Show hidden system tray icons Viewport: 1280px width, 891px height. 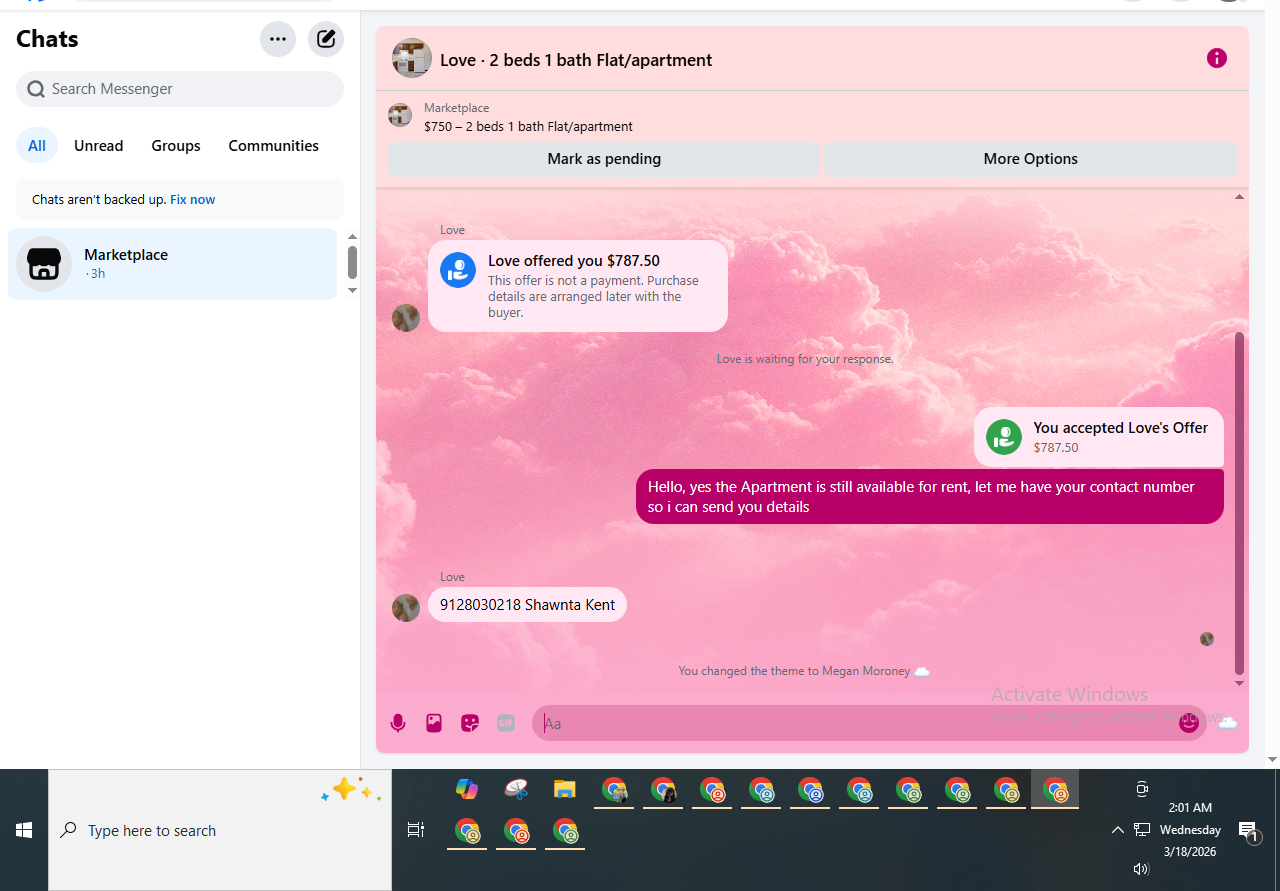1118,830
